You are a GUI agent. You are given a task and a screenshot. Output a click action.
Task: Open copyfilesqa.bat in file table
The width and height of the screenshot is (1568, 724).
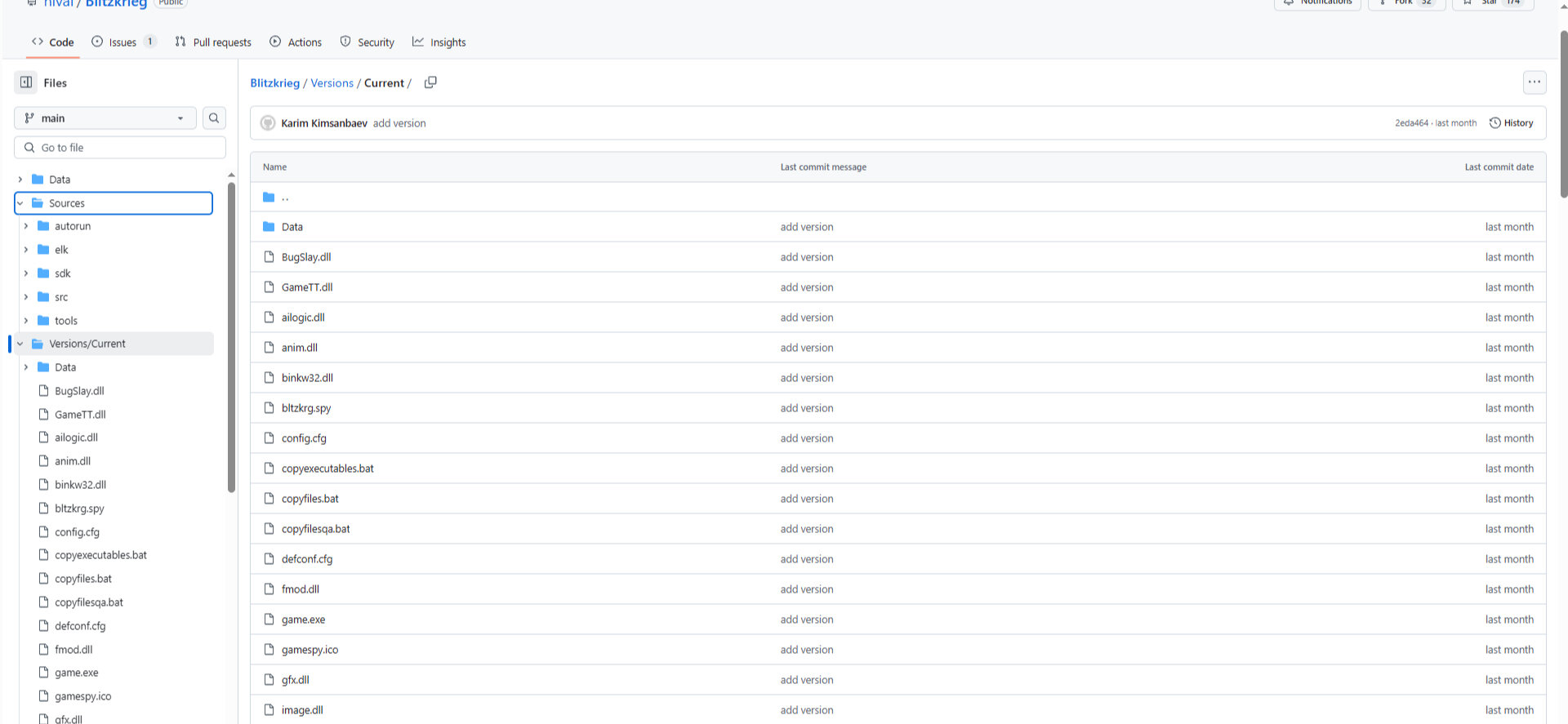click(316, 529)
